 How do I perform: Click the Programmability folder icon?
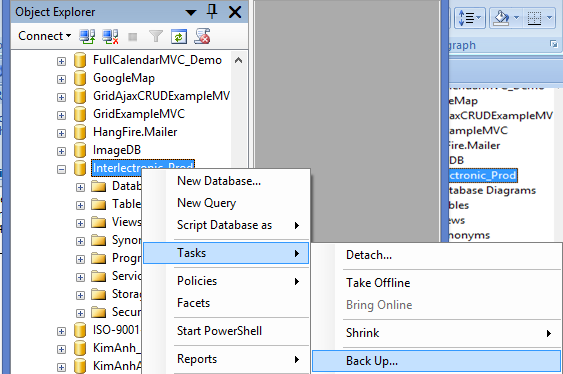click(98, 258)
